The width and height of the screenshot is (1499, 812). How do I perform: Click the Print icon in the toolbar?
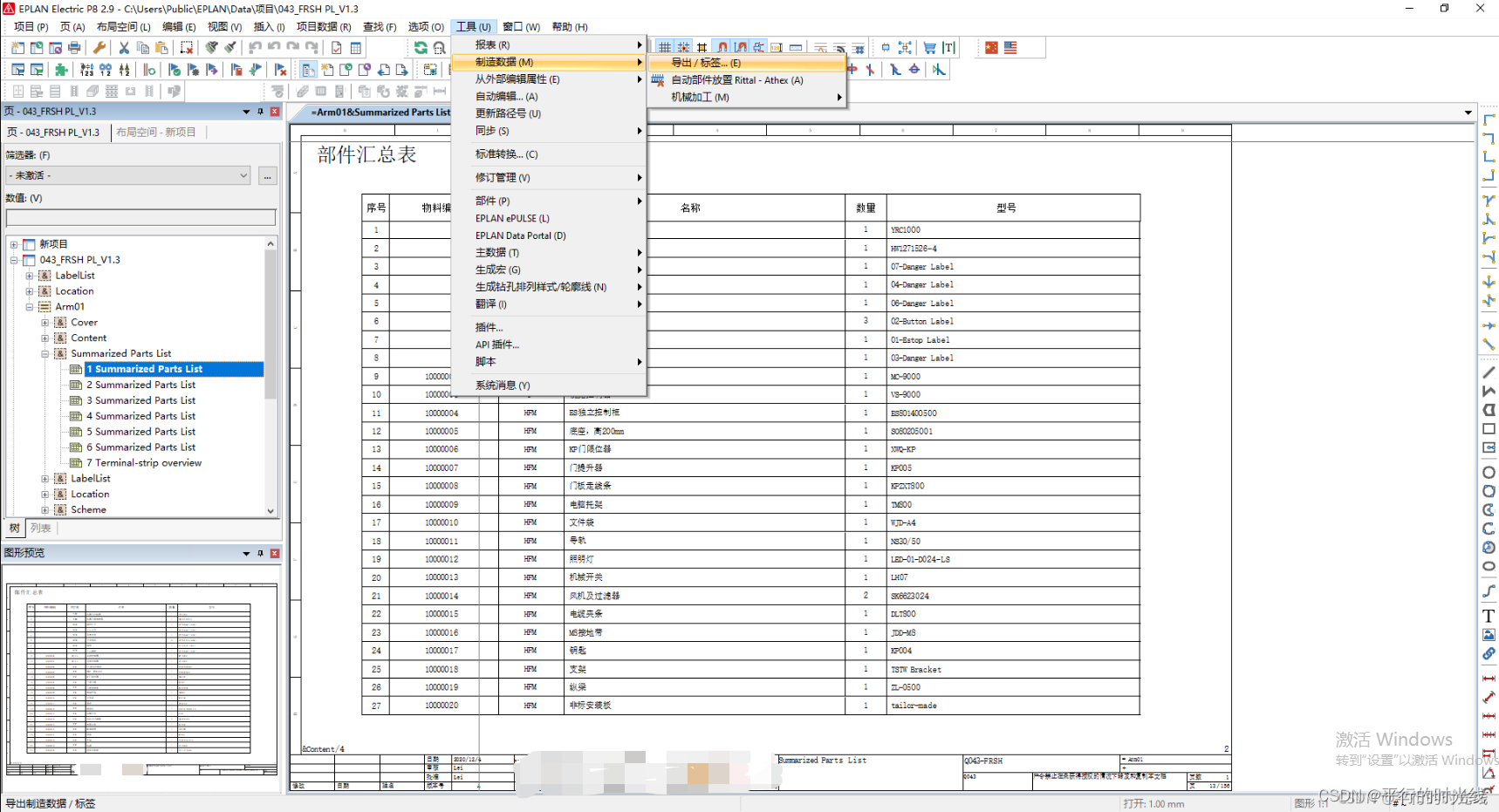pyautogui.click(x=74, y=47)
